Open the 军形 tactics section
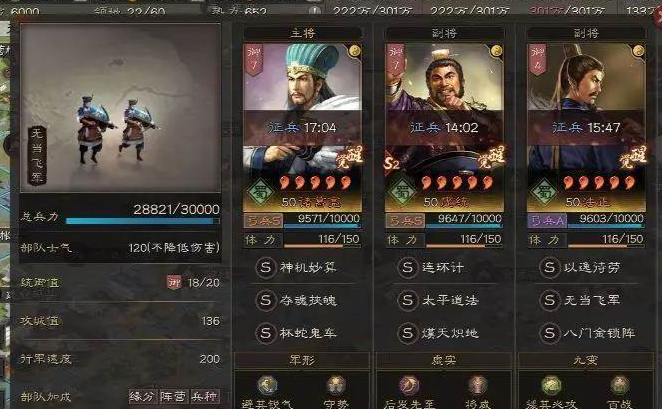Screen dimensions: 662x409 tap(302, 360)
